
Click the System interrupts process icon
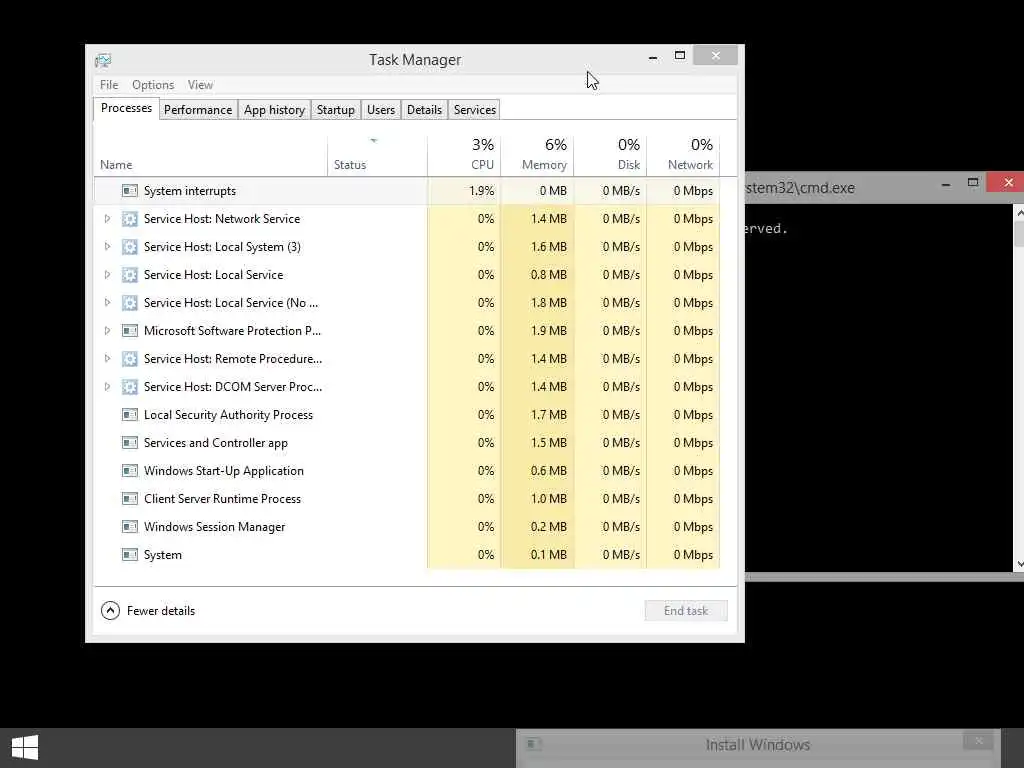(x=130, y=191)
